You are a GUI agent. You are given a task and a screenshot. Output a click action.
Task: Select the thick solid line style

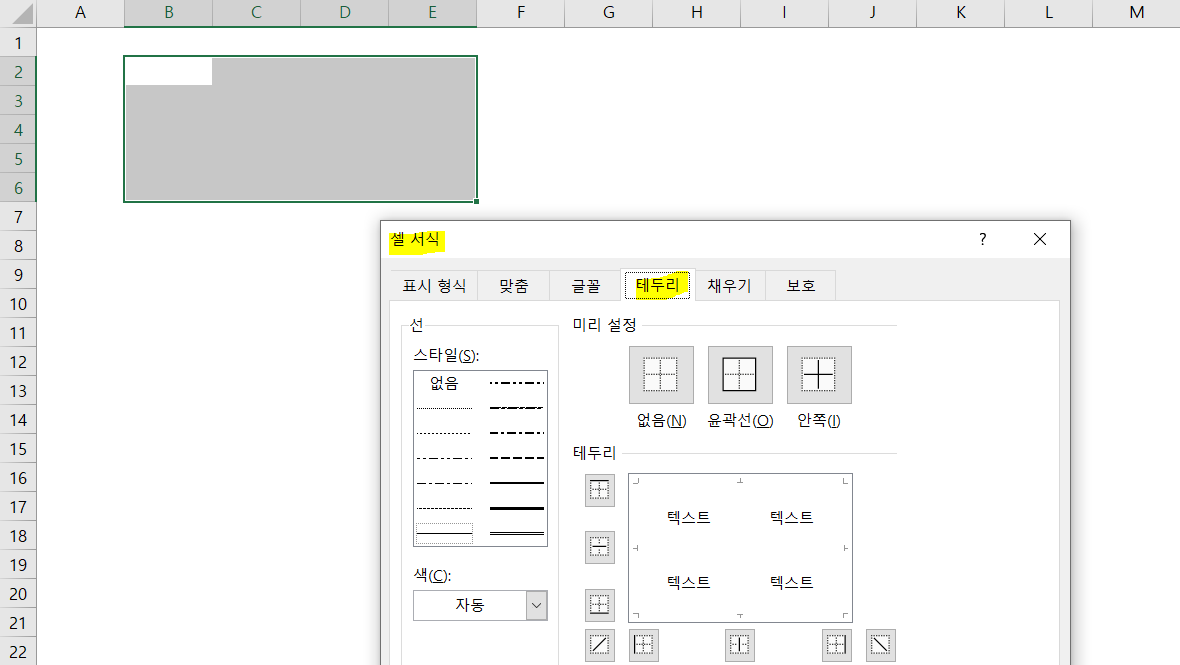click(517, 509)
